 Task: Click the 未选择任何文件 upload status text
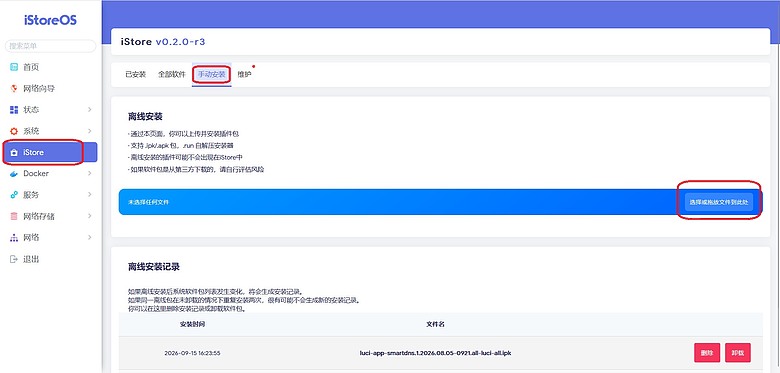(148, 202)
